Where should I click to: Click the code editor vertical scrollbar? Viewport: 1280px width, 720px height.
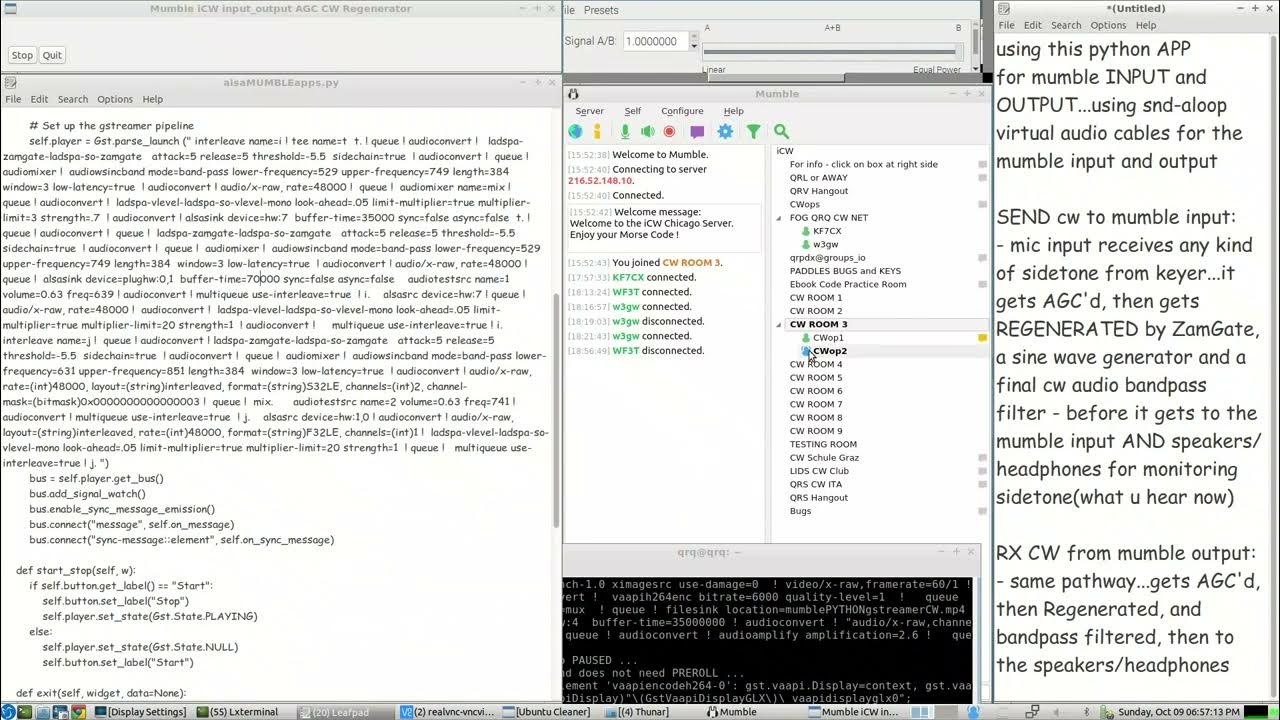tap(556, 410)
